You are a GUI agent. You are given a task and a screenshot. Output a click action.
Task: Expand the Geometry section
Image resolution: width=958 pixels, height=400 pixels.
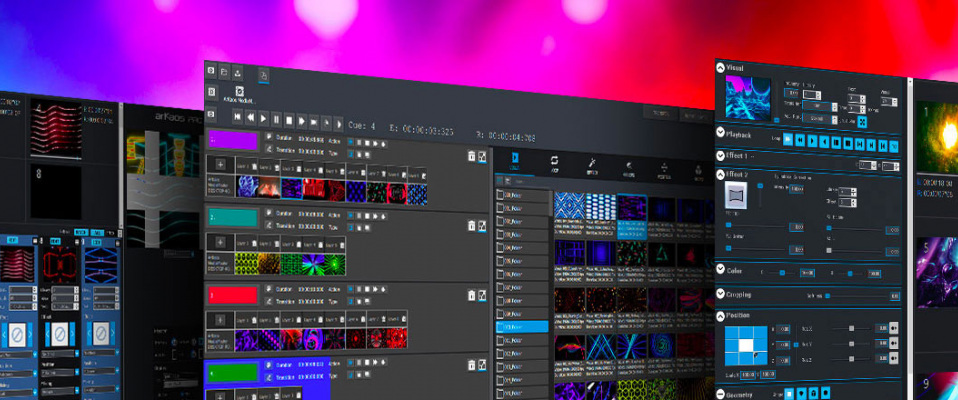[x=721, y=394]
